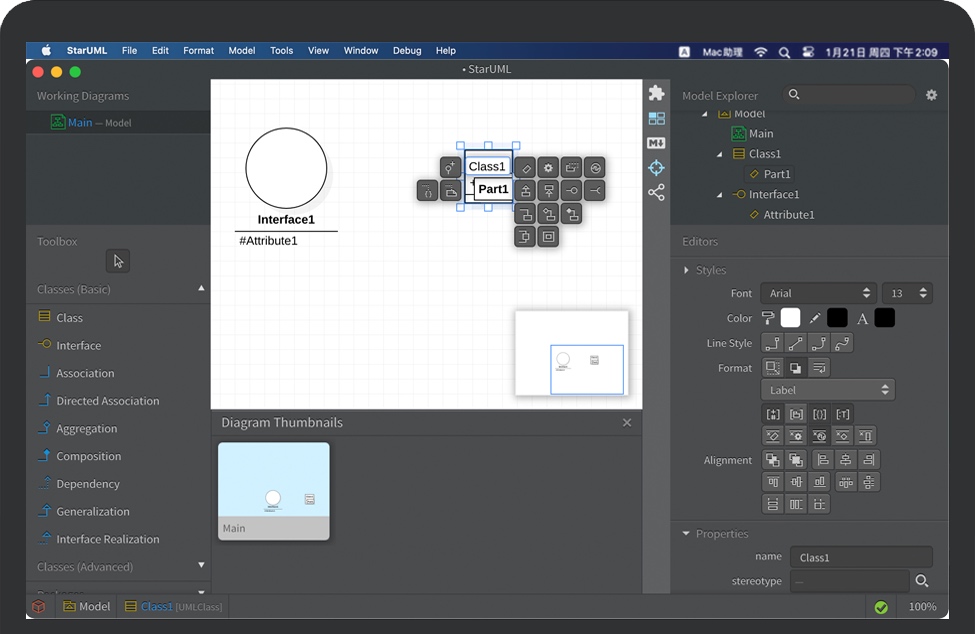Image resolution: width=975 pixels, height=634 pixels.
Task: Click the fill color paint roller icon
Action: 768,318
